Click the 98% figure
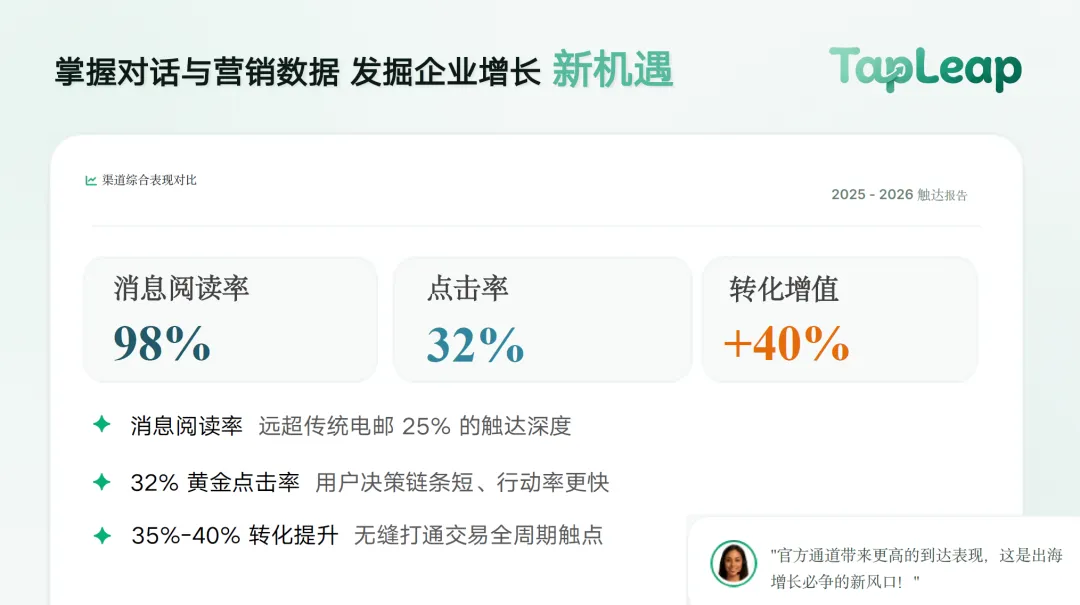Image resolution: width=1080 pixels, height=605 pixels. 162,343
